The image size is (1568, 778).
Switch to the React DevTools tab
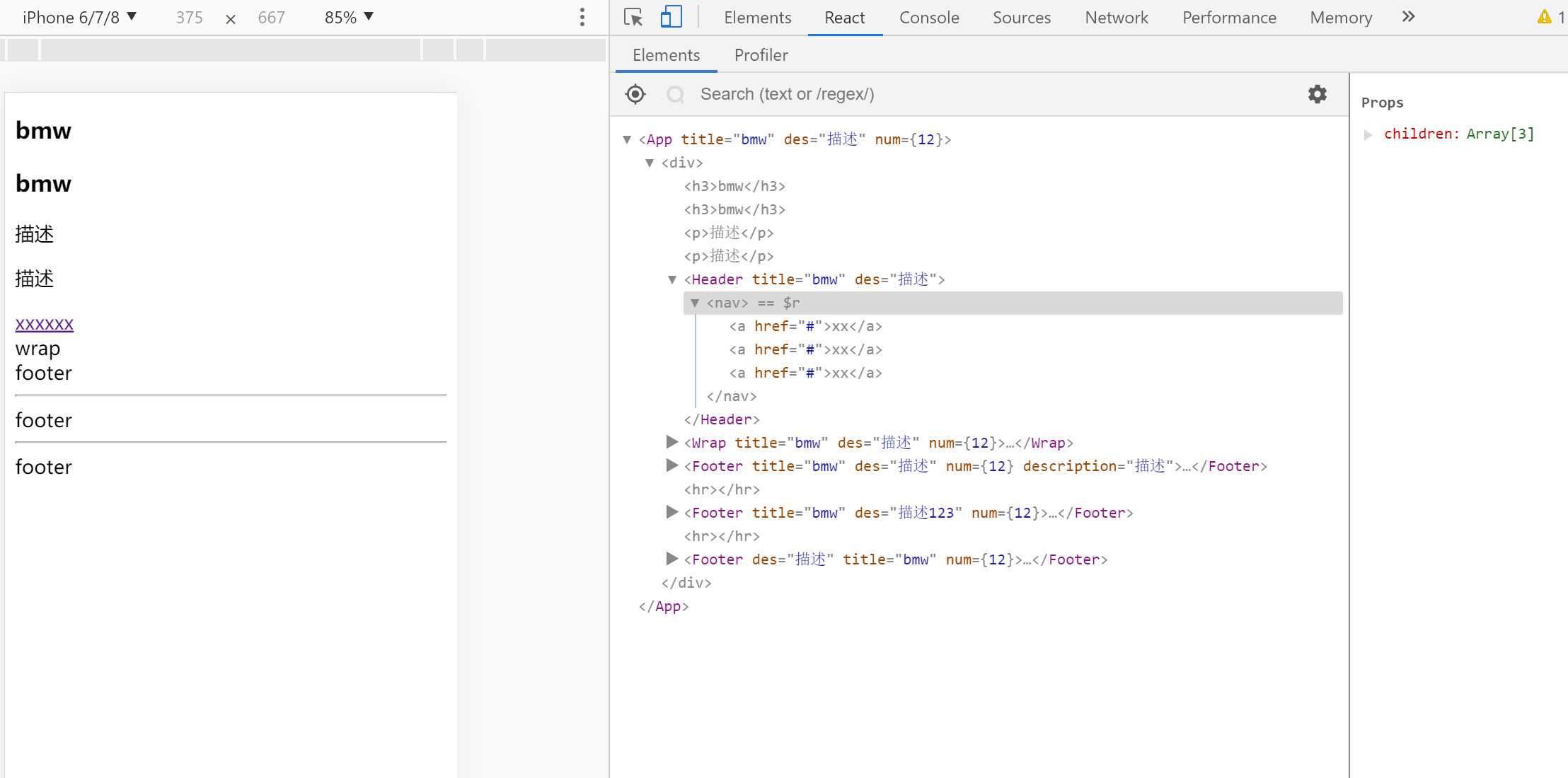(845, 18)
